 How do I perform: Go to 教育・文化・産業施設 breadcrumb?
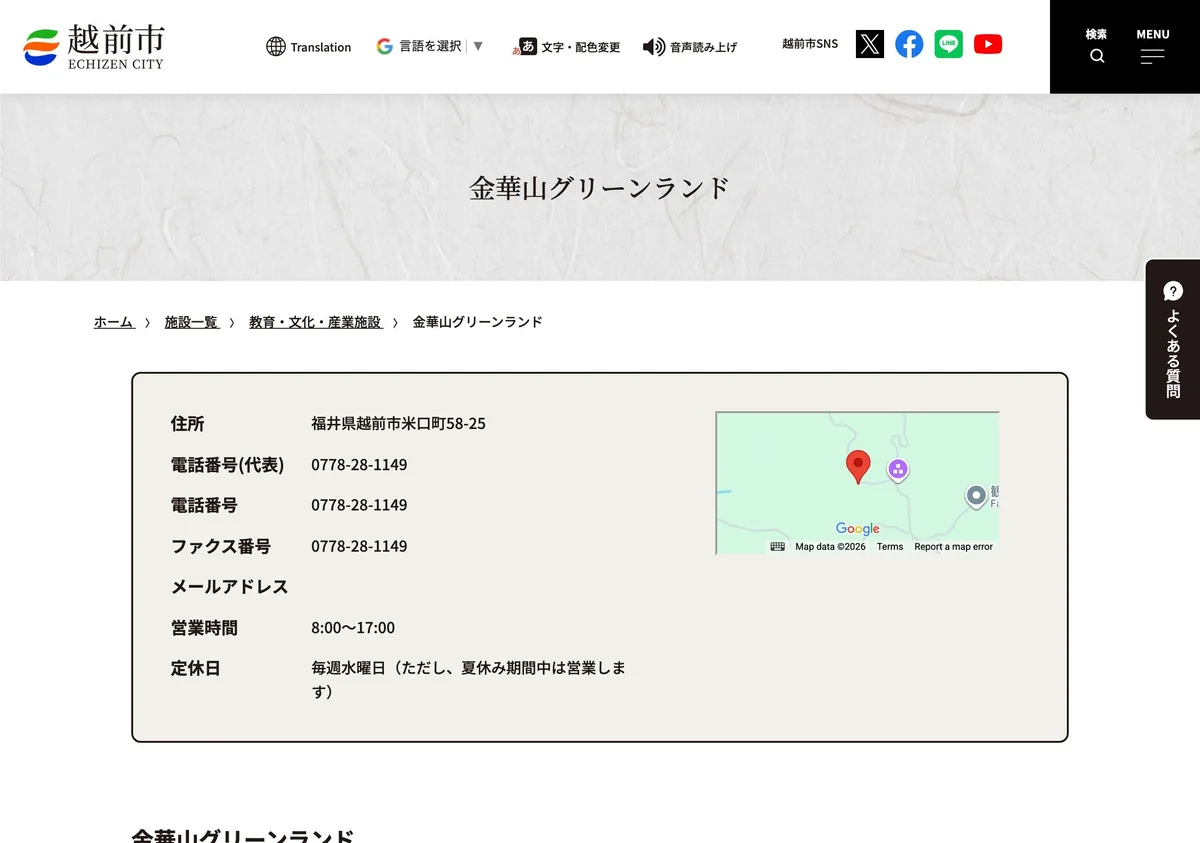(315, 322)
